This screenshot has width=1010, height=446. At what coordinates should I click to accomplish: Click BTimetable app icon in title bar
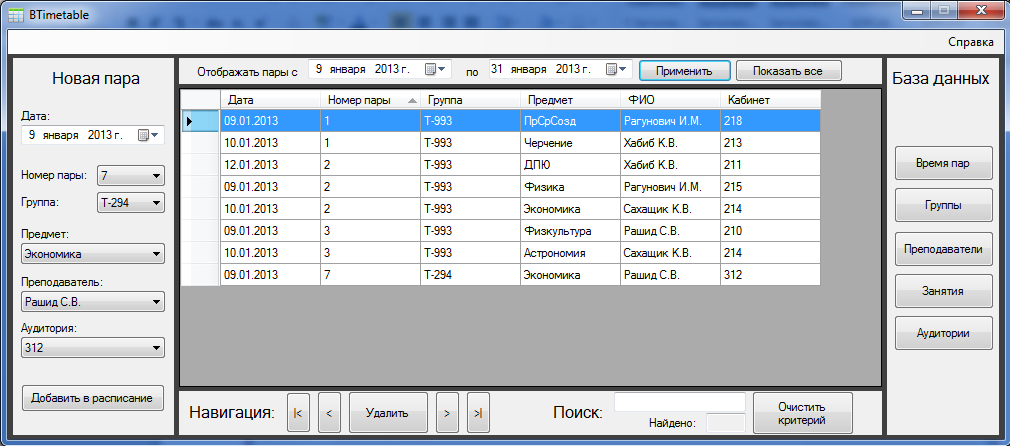16,14
